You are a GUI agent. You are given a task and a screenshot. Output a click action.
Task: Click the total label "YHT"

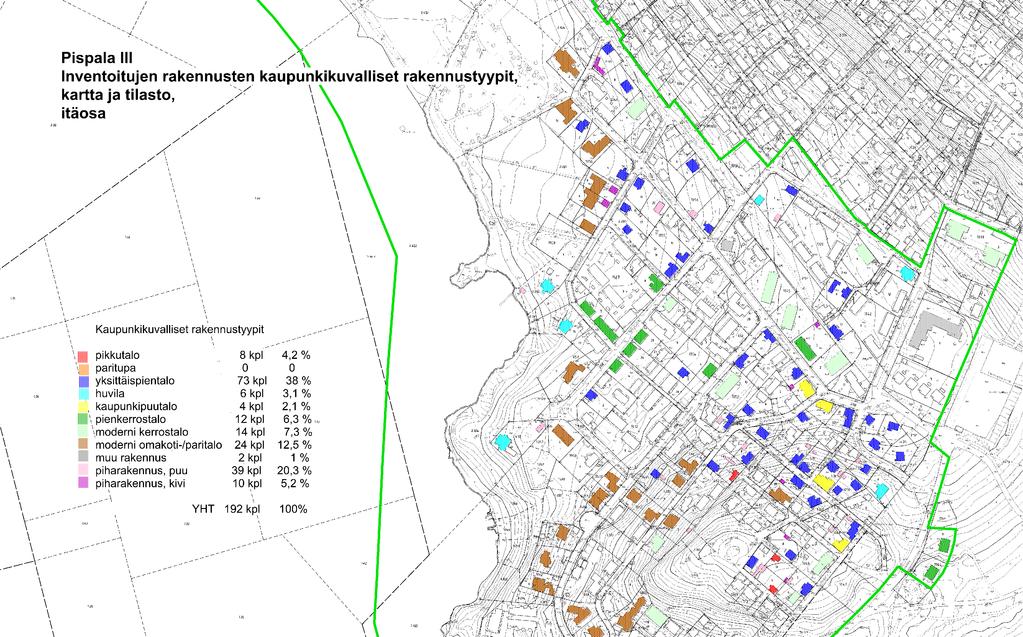[x=204, y=509]
